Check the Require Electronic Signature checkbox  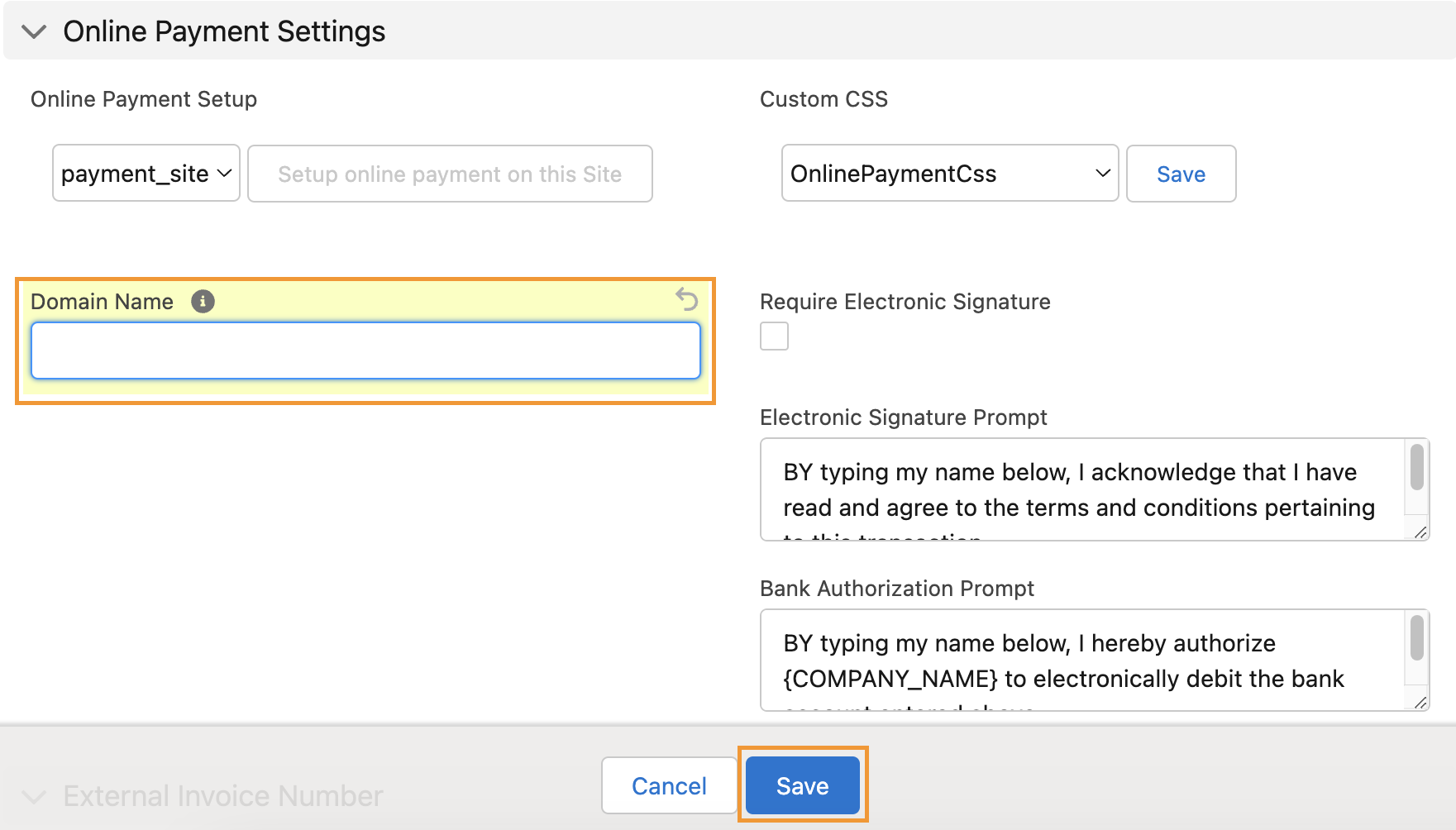tap(774, 336)
